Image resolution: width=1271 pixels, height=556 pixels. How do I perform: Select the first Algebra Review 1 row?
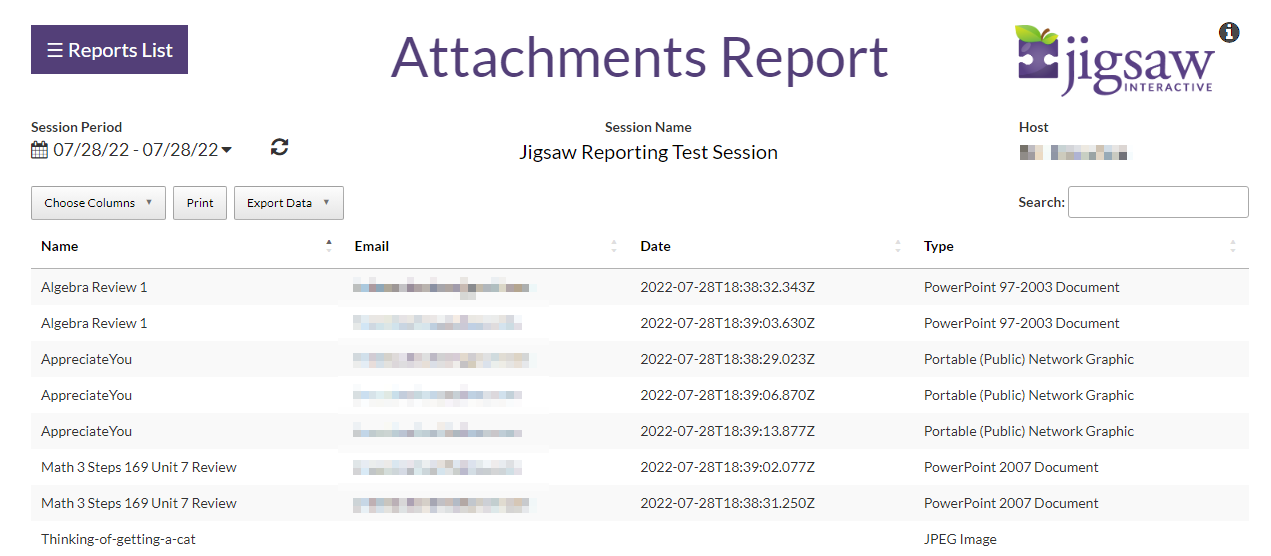pos(94,287)
